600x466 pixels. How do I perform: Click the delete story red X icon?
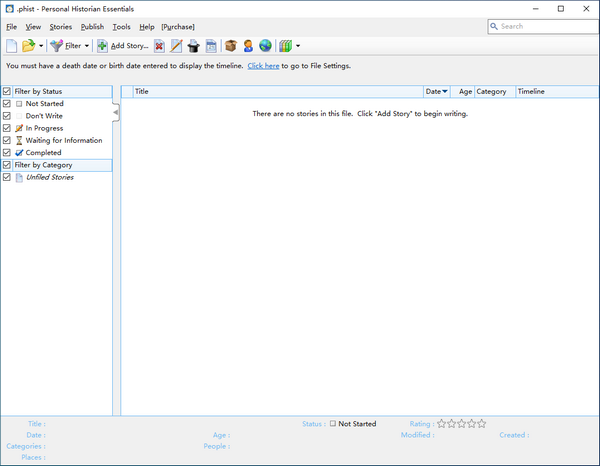[x=159, y=46]
